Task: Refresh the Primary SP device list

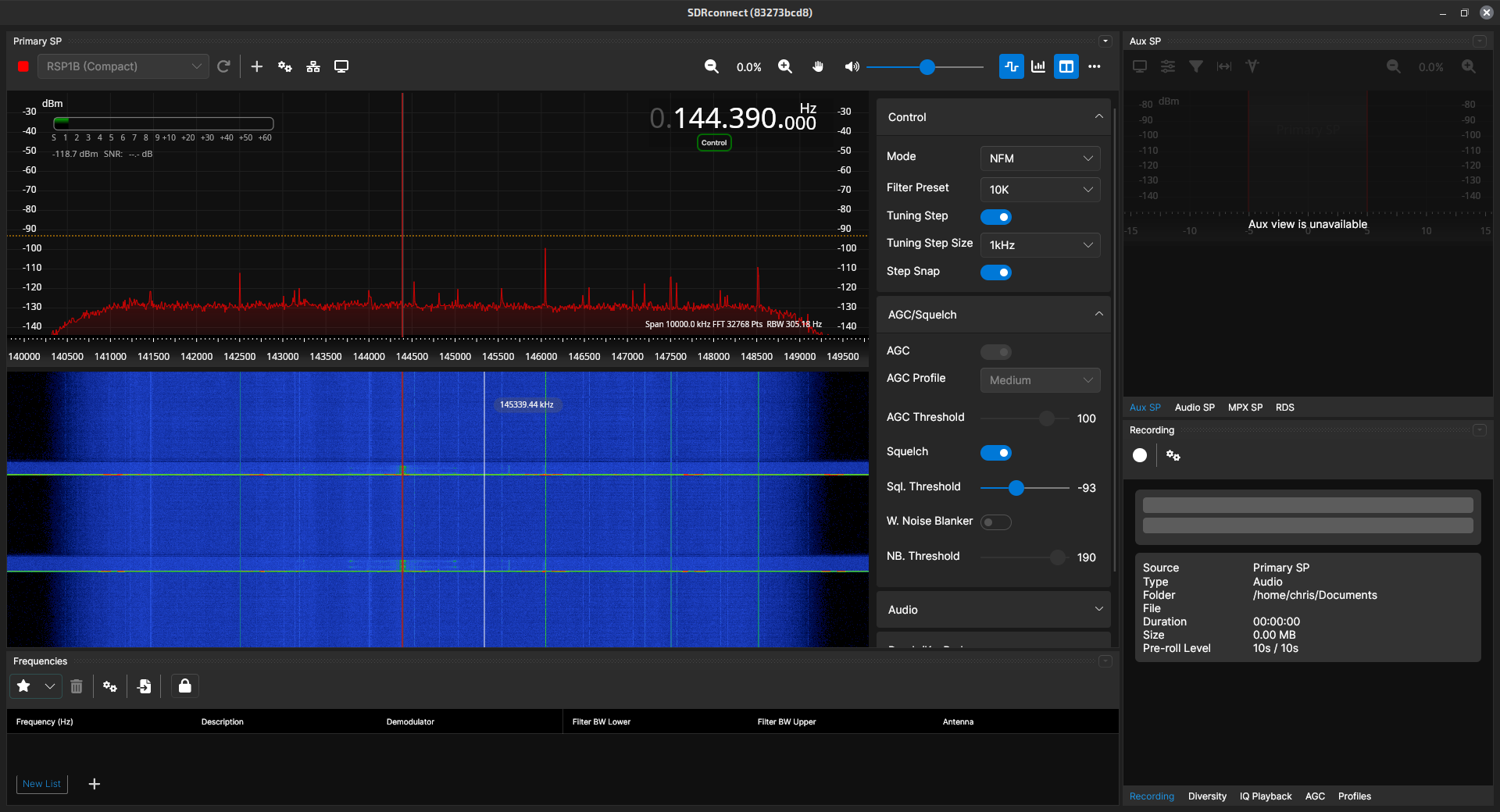Action: (x=224, y=66)
